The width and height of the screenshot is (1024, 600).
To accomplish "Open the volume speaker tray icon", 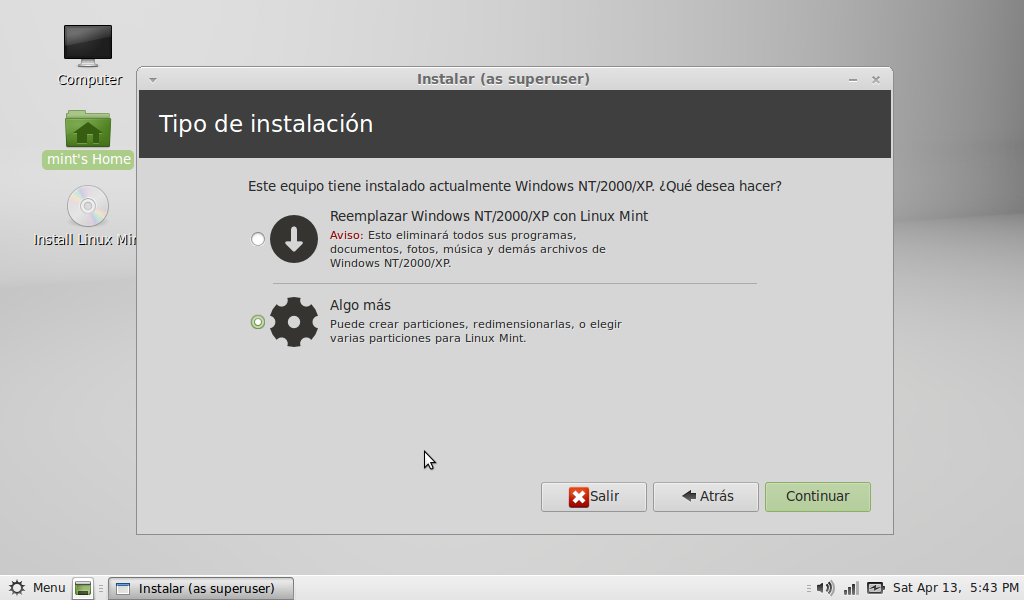I will [825, 588].
